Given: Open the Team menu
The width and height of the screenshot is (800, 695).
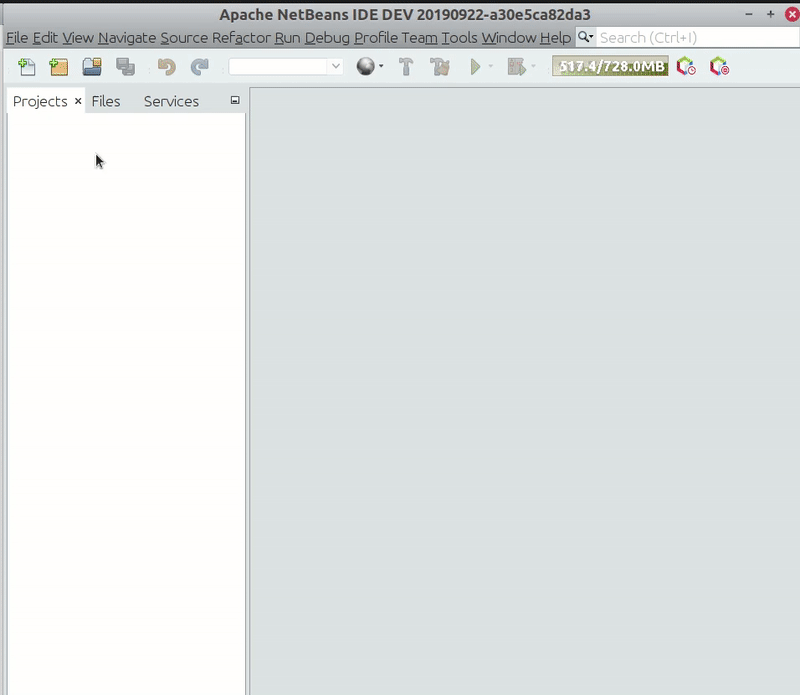Looking at the screenshot, I should coord(419,38).
